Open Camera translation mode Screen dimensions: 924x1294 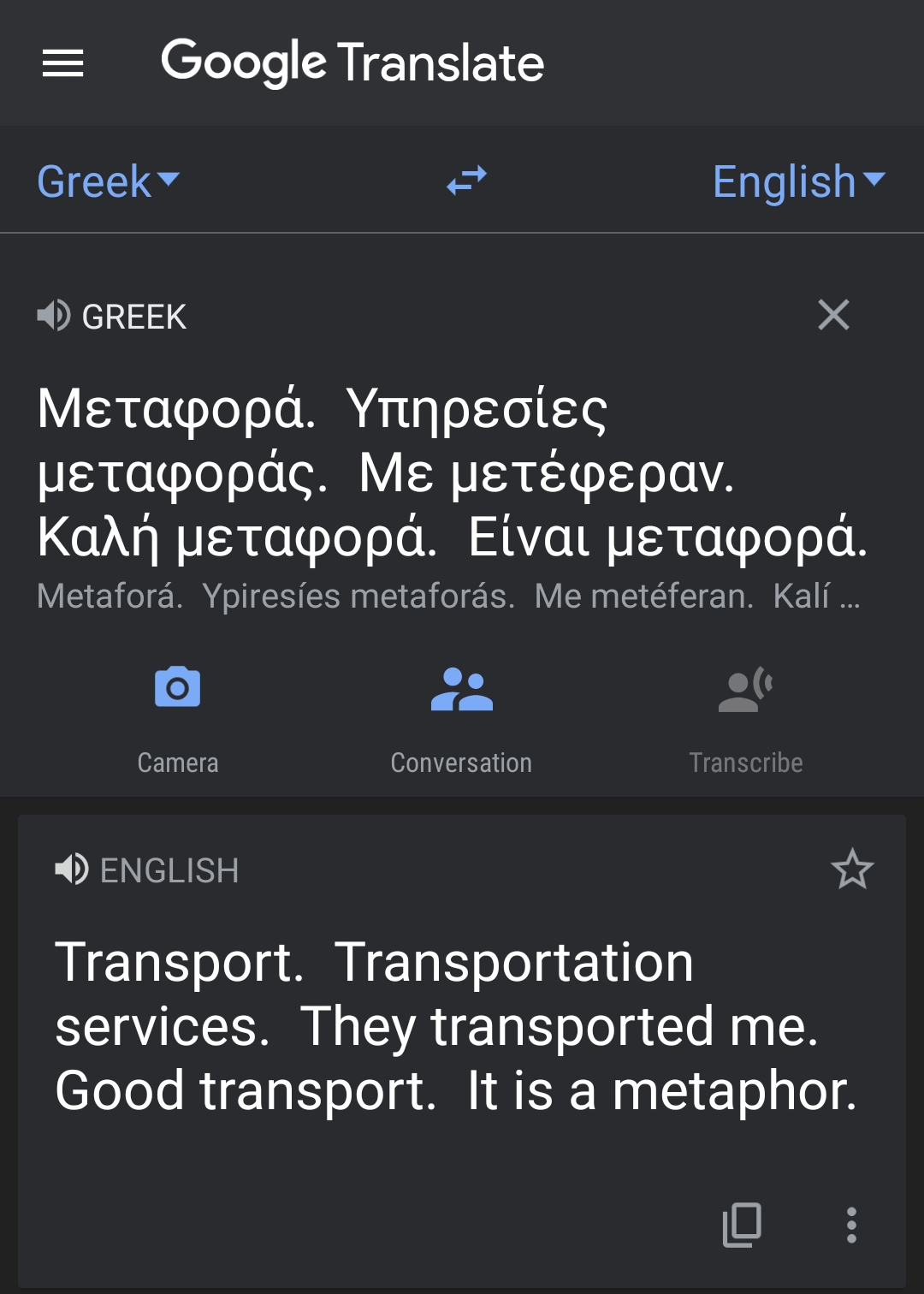click(178, 687)
